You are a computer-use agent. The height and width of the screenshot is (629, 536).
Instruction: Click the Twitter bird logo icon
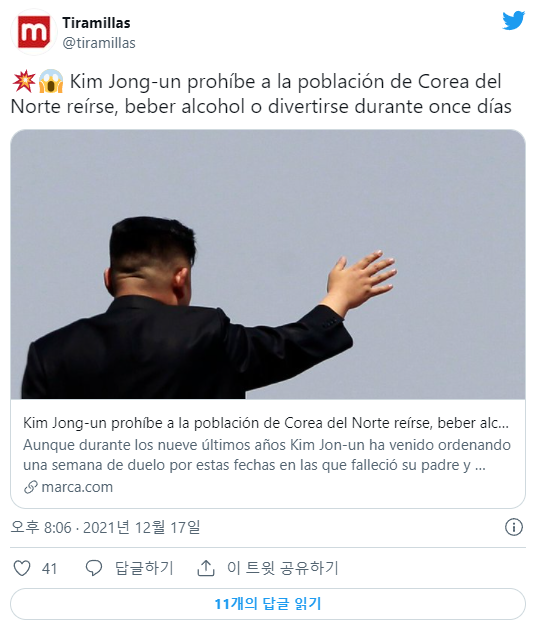click(514, 21)
